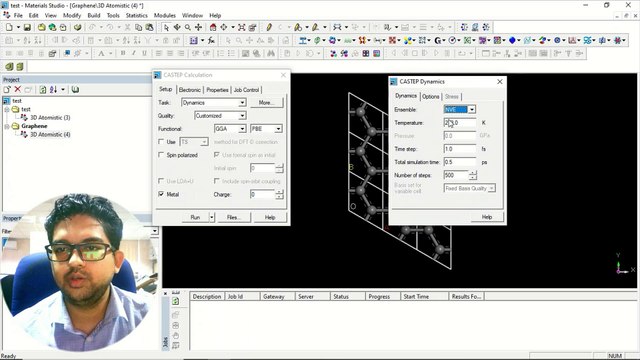
Task: Switch to the Properties tab in CASTEP Calculation
Action: click(217, 89)
